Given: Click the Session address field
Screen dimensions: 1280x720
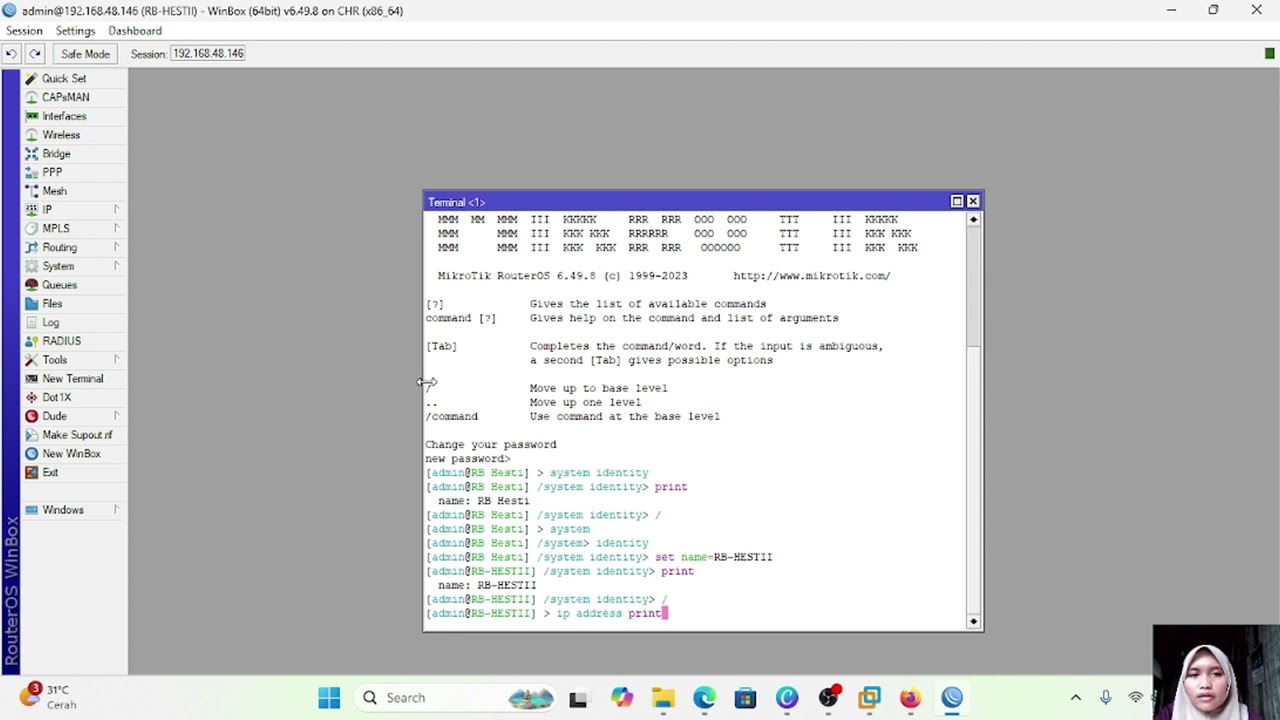Looking at the screenshot, I should point(208,53).
